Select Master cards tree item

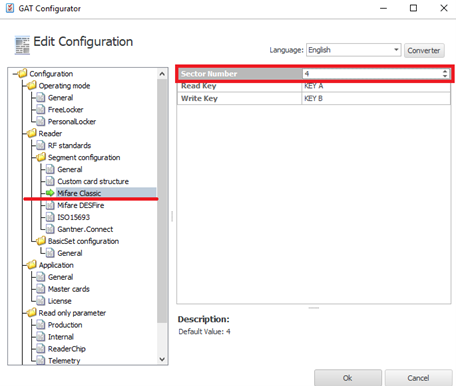[69, 289]
